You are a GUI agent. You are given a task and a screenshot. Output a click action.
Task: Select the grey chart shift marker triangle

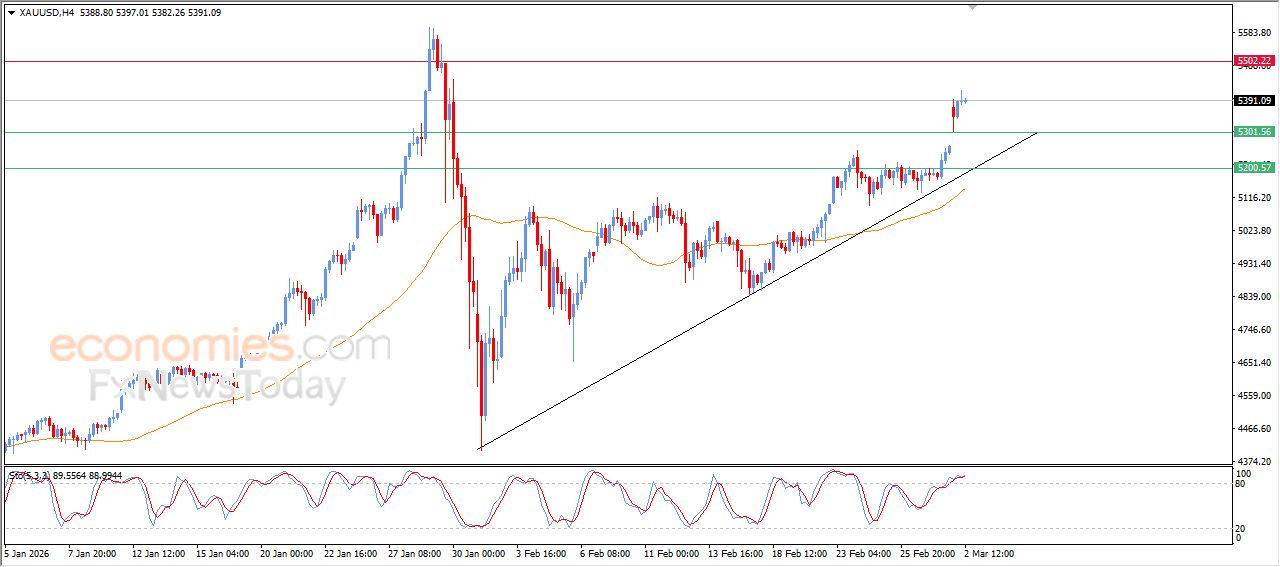click(x=972, y=7)
